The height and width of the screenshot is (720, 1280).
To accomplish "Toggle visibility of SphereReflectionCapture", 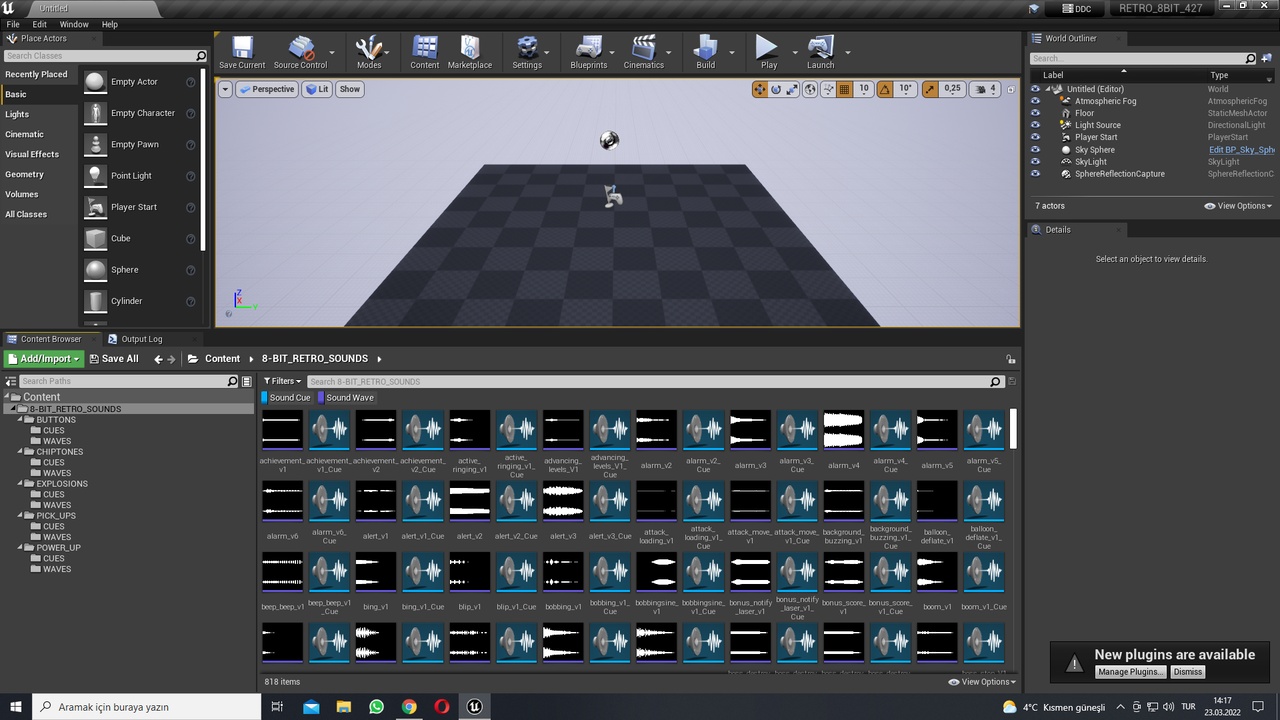I will [x=1036, y=174].
